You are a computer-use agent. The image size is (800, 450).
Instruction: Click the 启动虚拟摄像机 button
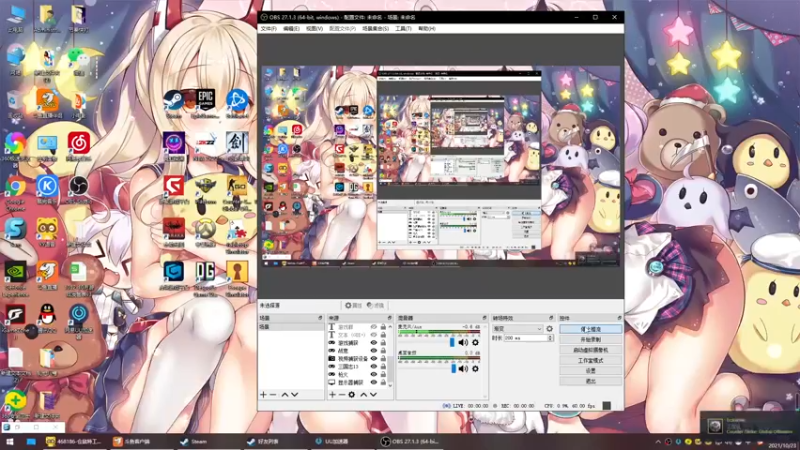(x=591, y=350)
